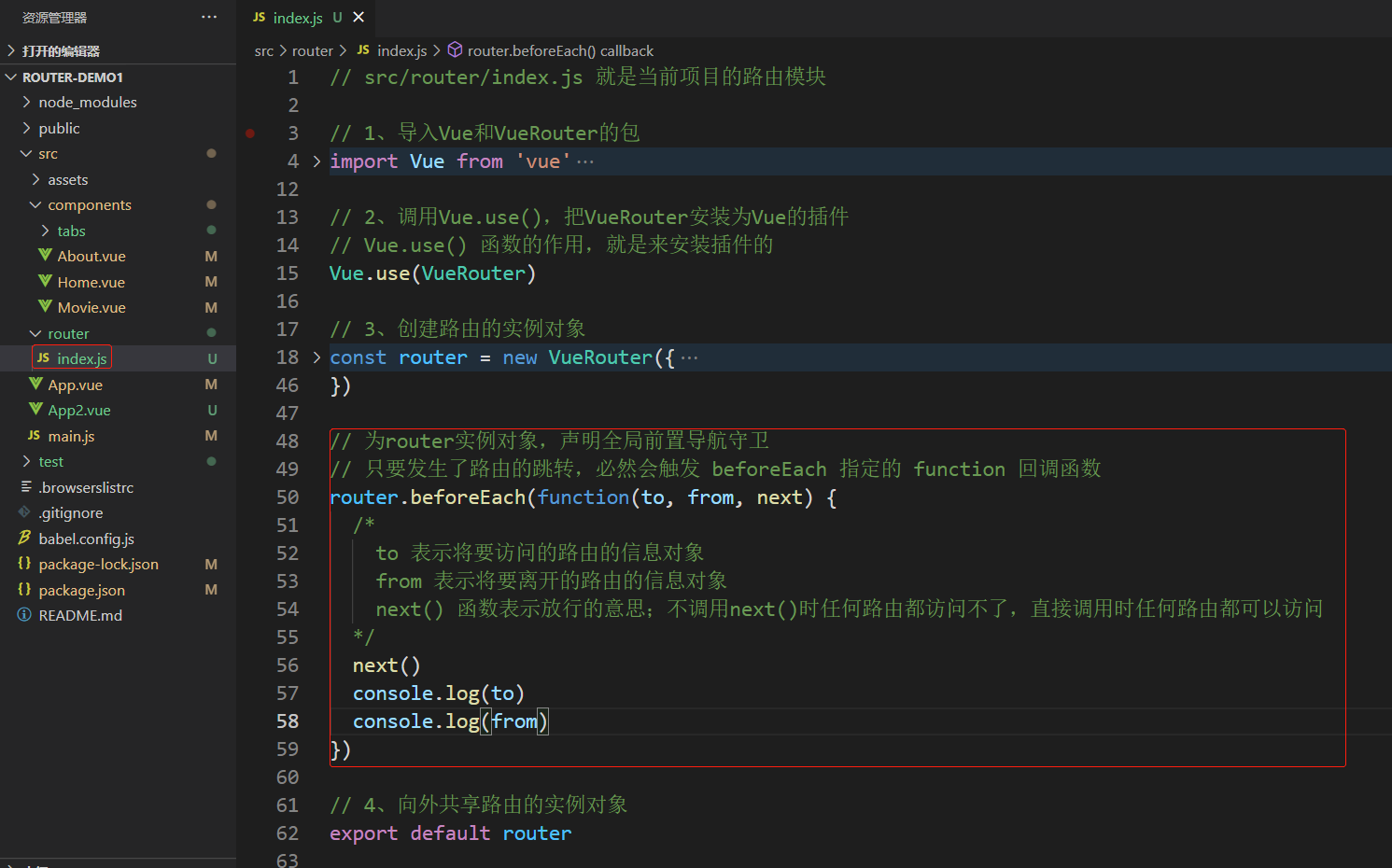Image resolution: width=1392 pixels, height=868 pixels.
Task: Place cursor on 'export default router' line
Action: click(450, 833)
